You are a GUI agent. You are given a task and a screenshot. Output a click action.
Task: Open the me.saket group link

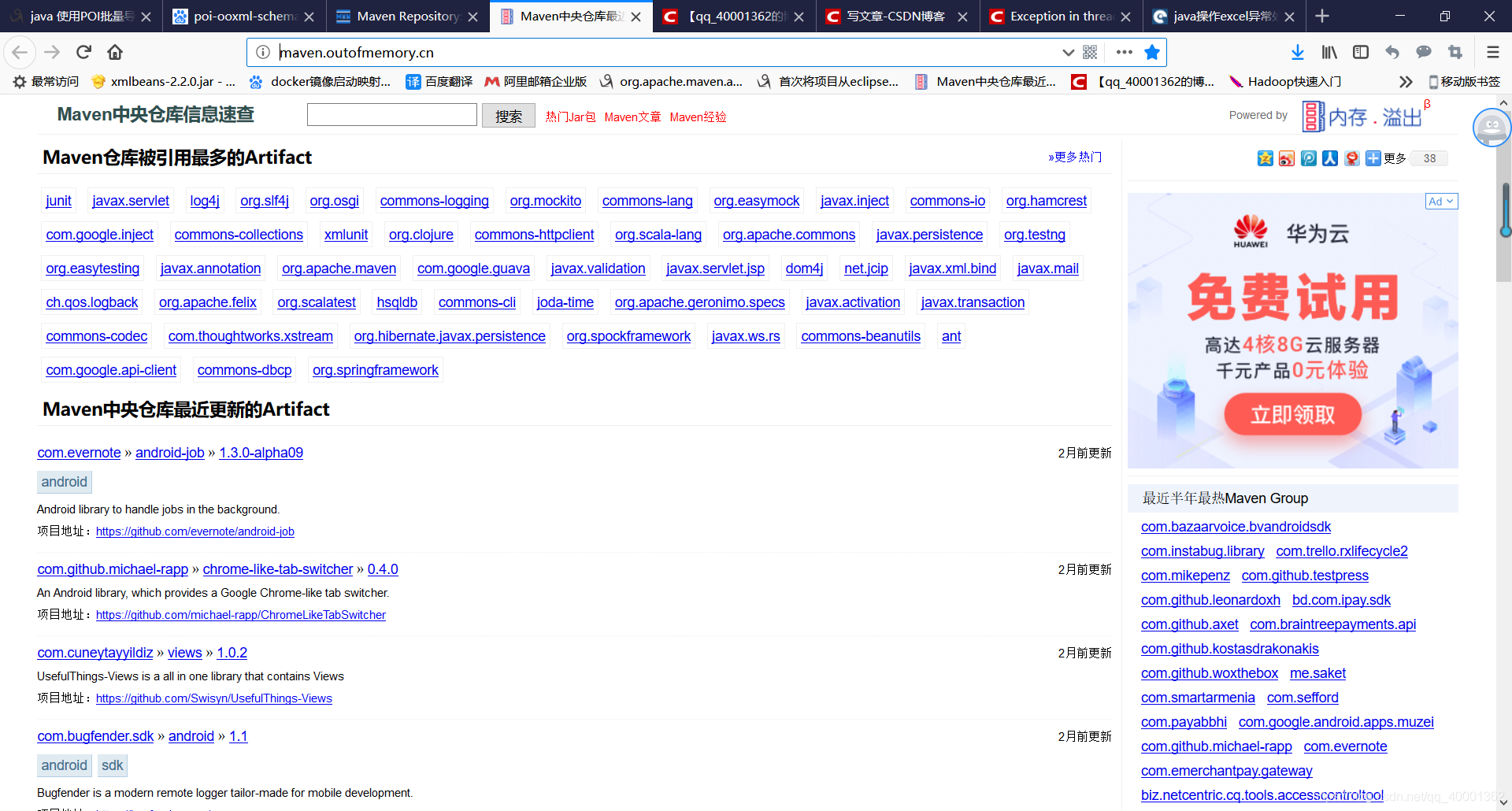[1317, 673]
